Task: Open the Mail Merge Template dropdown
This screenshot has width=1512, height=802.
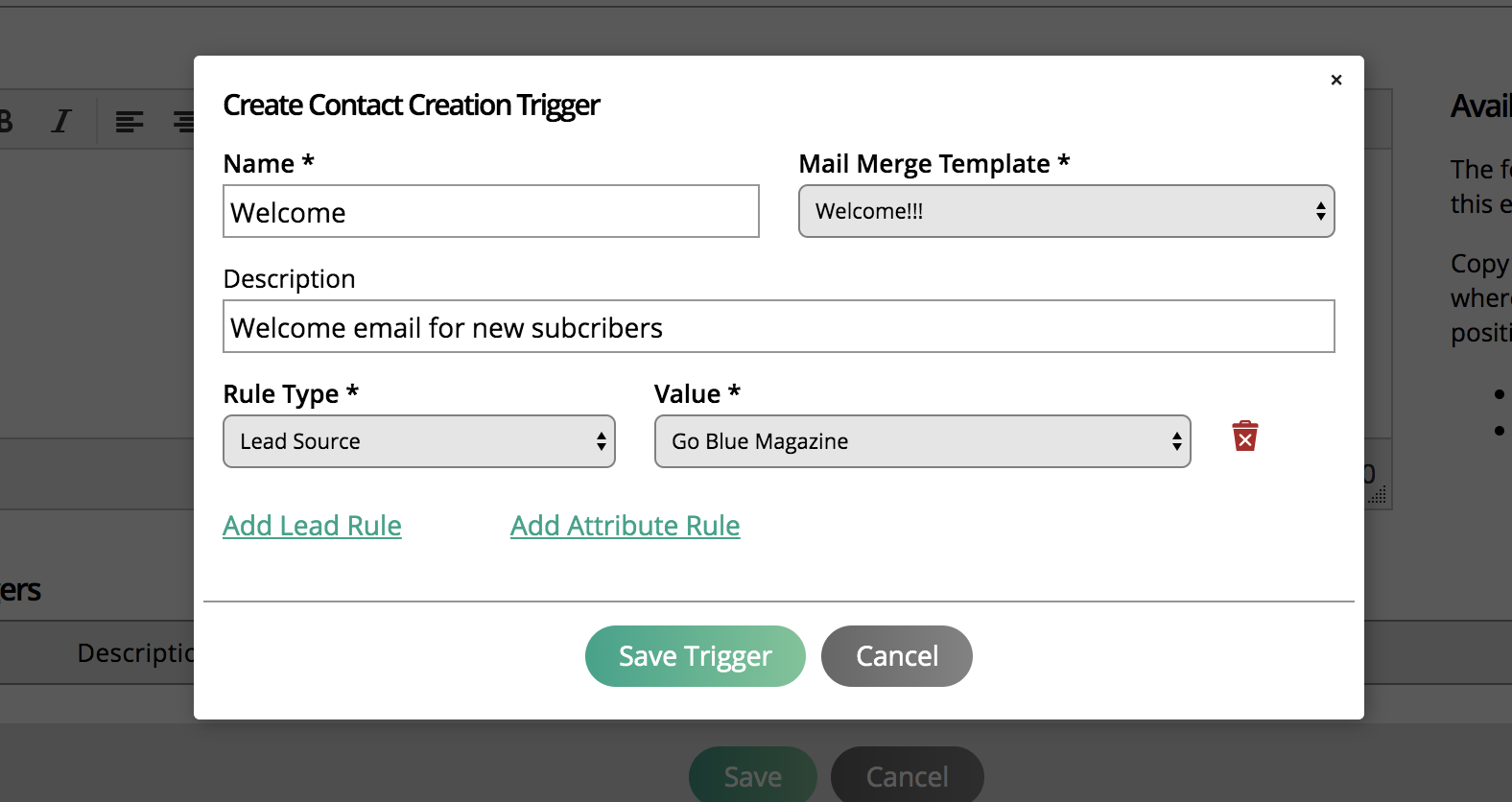Action: (1066, 211)
